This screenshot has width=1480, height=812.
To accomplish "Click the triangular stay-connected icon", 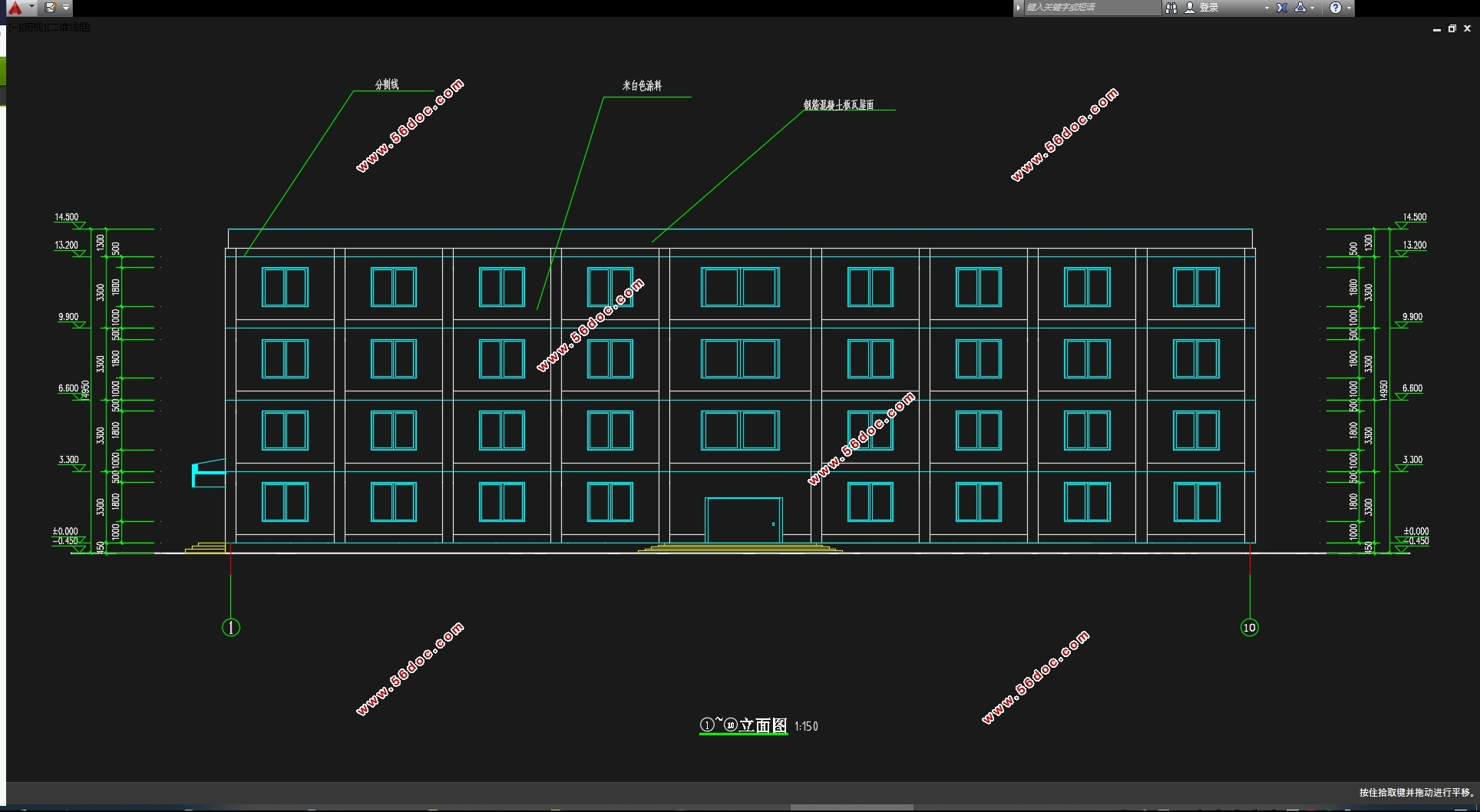I will pyautogui.click(x=1300, y=8).
